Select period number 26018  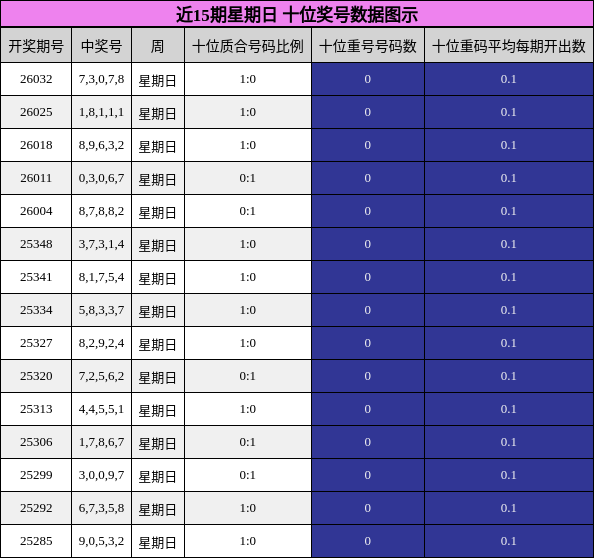click(x=36, y=145)
